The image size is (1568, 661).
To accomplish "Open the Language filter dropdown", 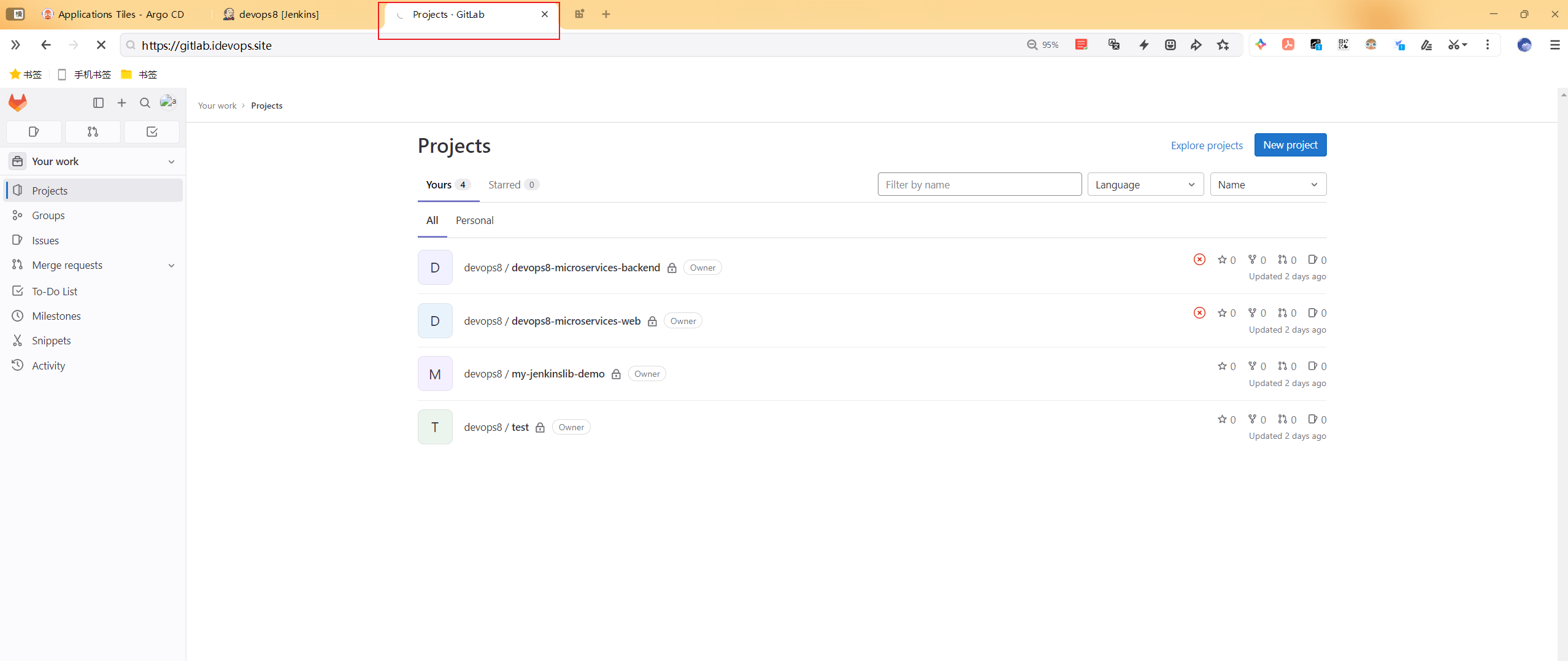I will (x=1145, y=184).
